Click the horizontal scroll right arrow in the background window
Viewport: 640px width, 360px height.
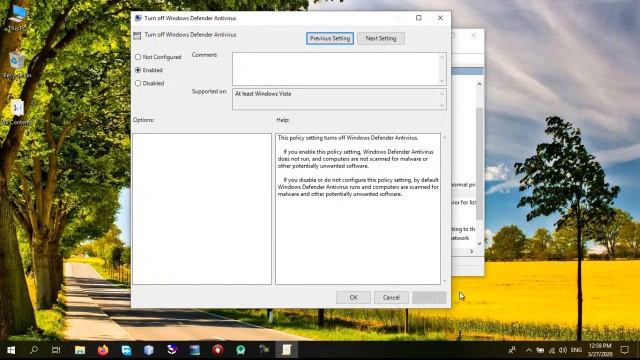[x=472, y=251]
